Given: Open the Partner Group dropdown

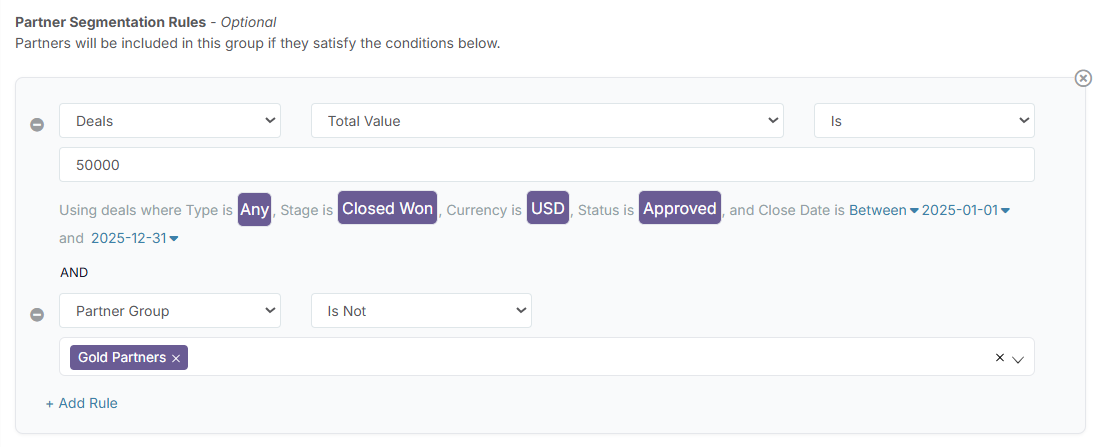Looking at the screenshot, I should (x=170, y=311).
